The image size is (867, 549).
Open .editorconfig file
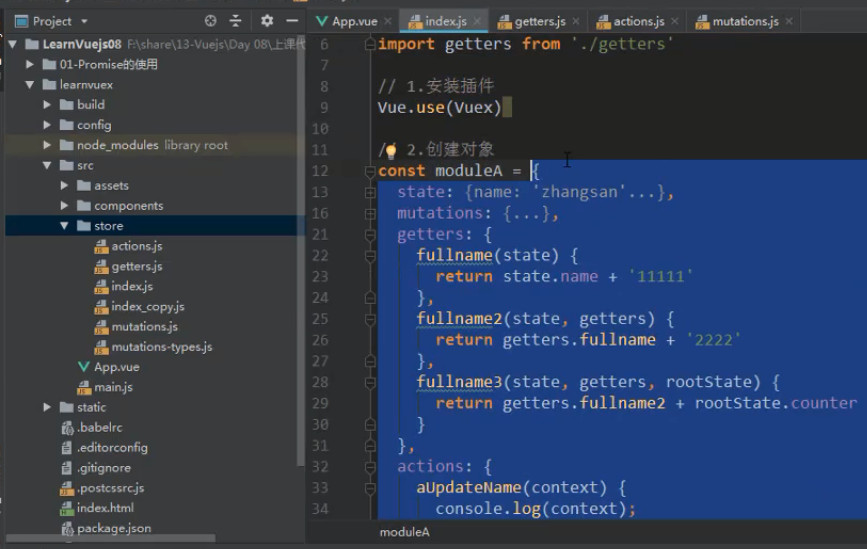coord(112,447)
